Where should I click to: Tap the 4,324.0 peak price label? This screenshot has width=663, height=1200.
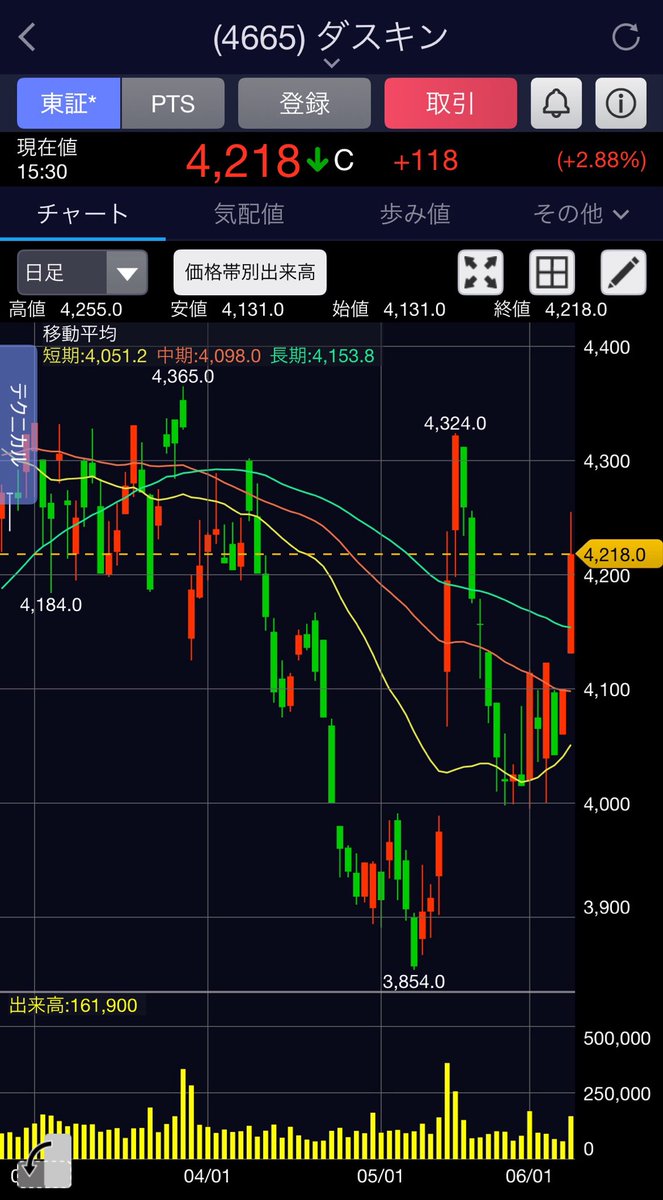(455, 423)
